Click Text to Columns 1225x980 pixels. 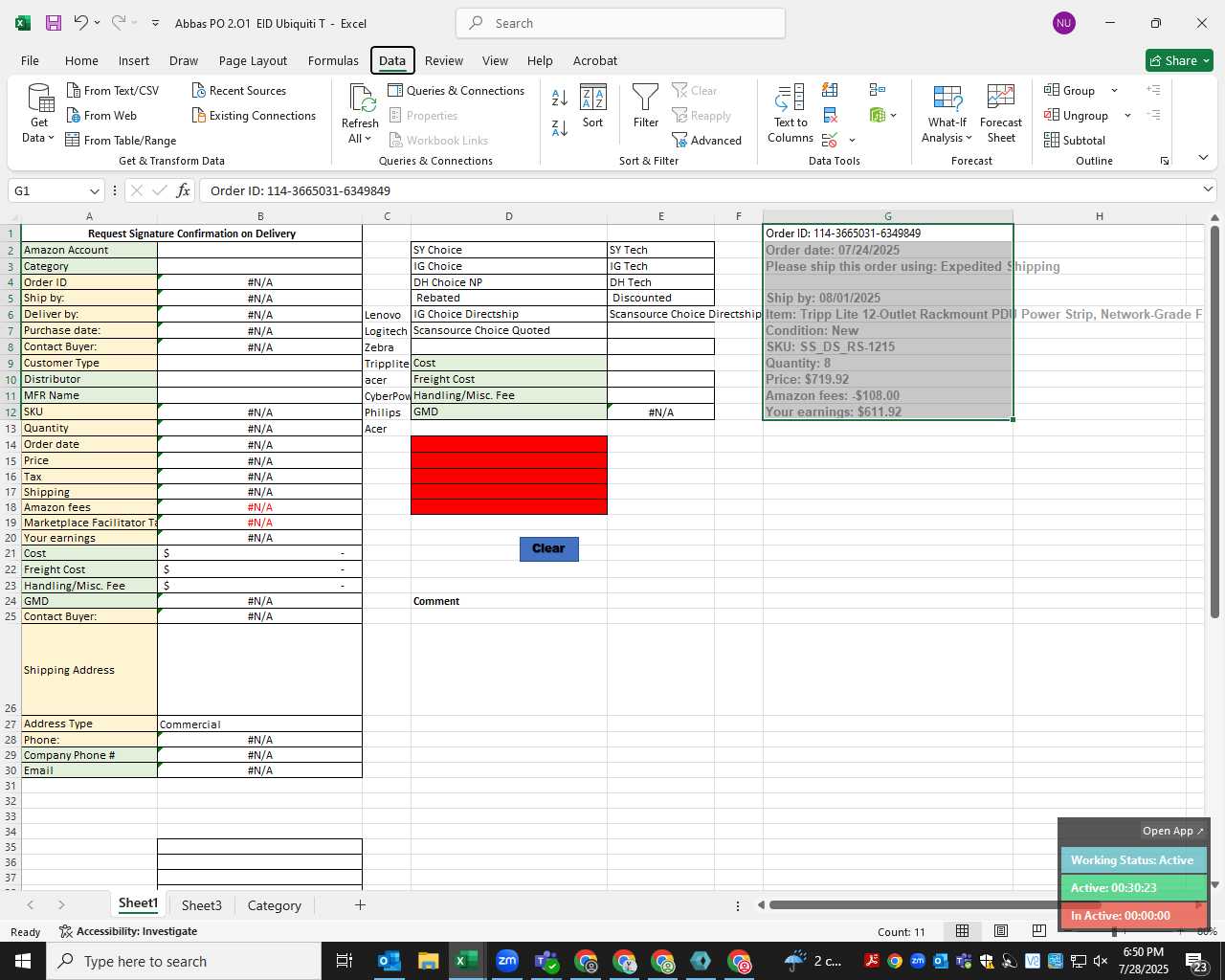point(791,114)
